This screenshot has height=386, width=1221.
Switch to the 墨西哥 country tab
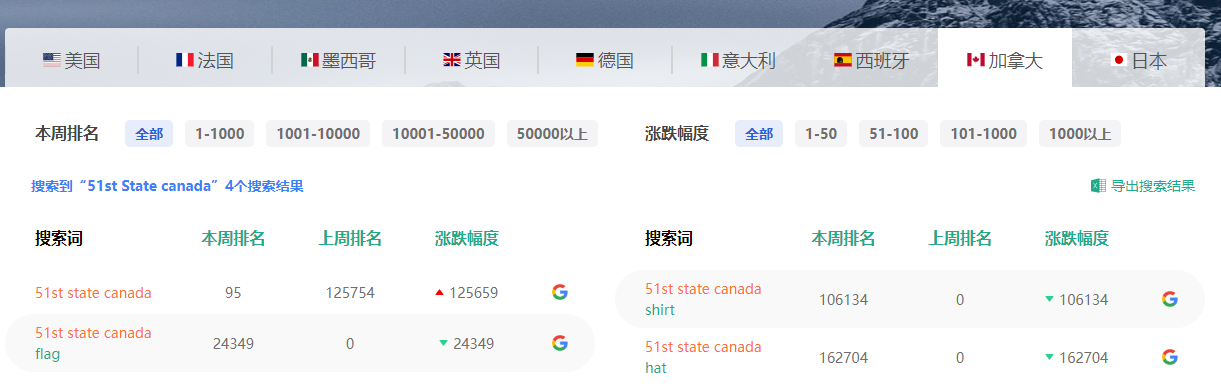[x=338, y=60]
